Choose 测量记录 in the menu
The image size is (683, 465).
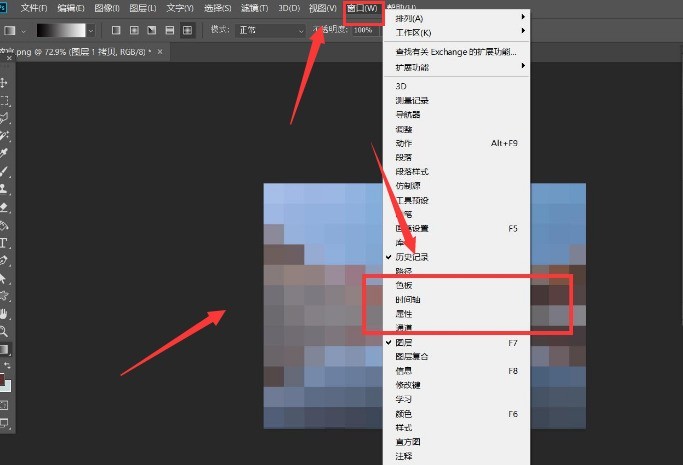456,101
